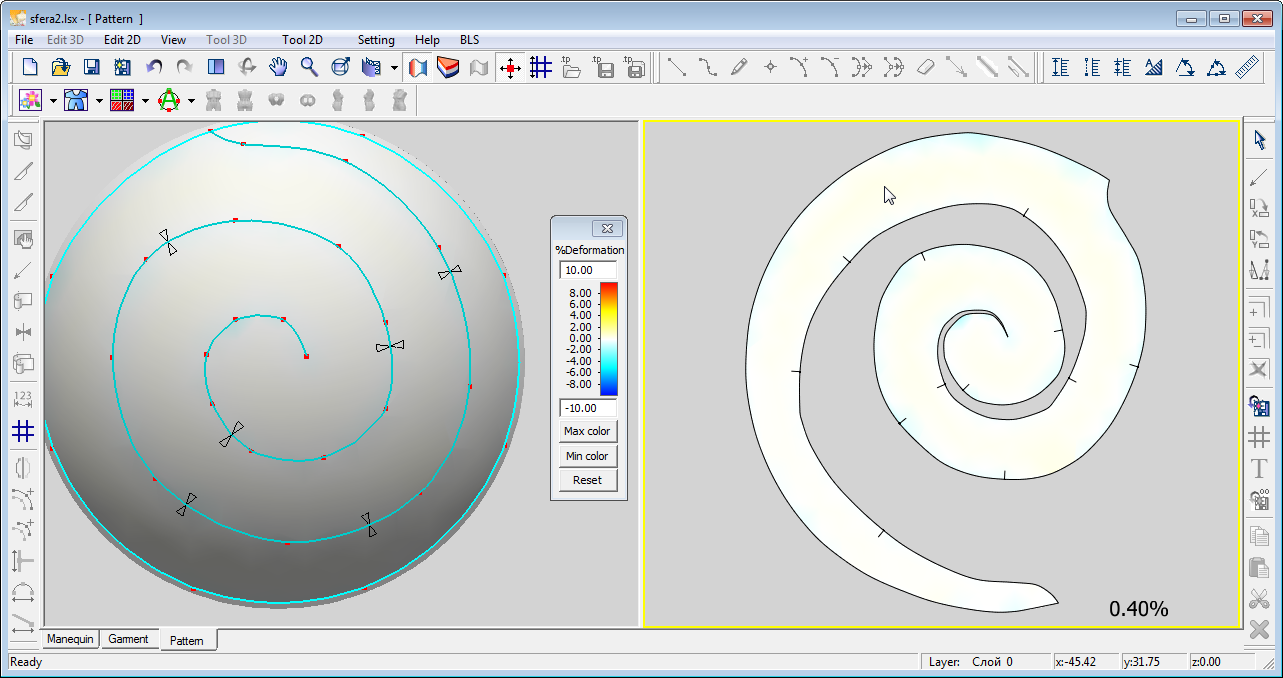Select the Pan hand tool
Viewport: 1283px width, 678px height.
278,67
